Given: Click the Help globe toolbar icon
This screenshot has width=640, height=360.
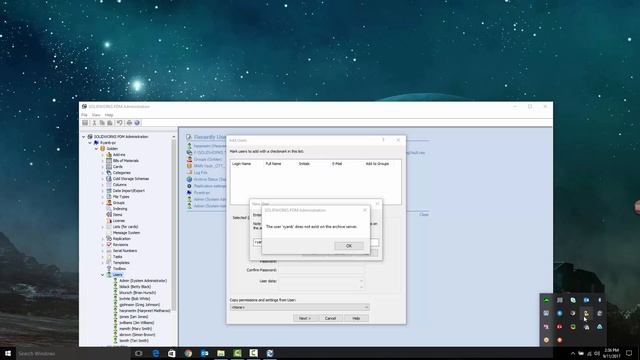Looking at the screenshot, I should (137, 123).
